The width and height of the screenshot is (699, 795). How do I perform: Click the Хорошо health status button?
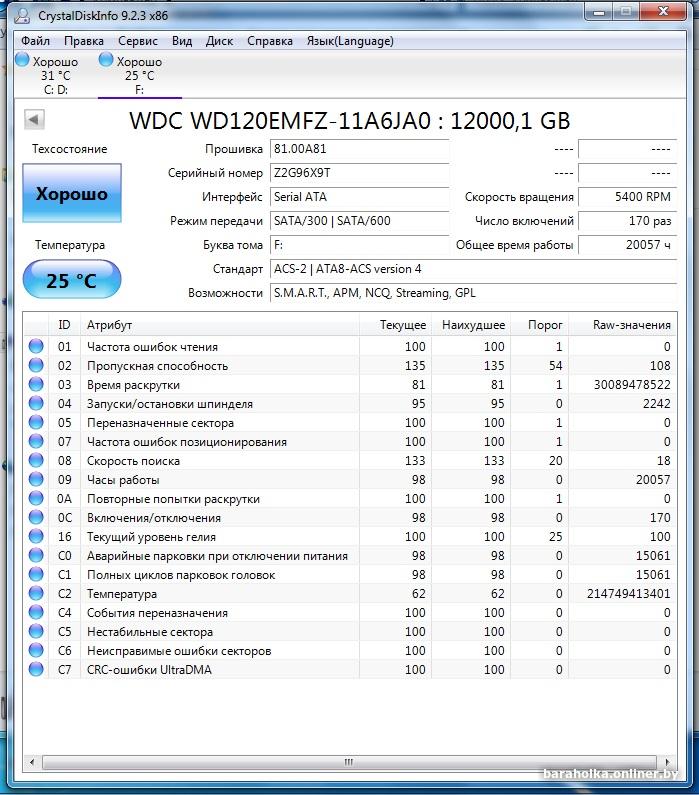point(71,193)
